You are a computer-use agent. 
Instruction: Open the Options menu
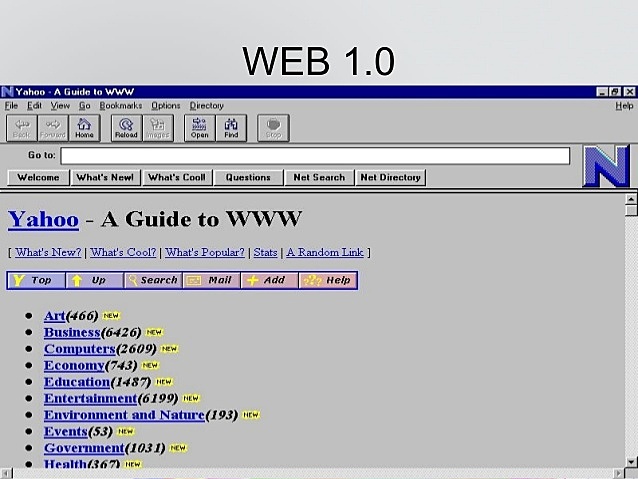(x=166, y=106)
